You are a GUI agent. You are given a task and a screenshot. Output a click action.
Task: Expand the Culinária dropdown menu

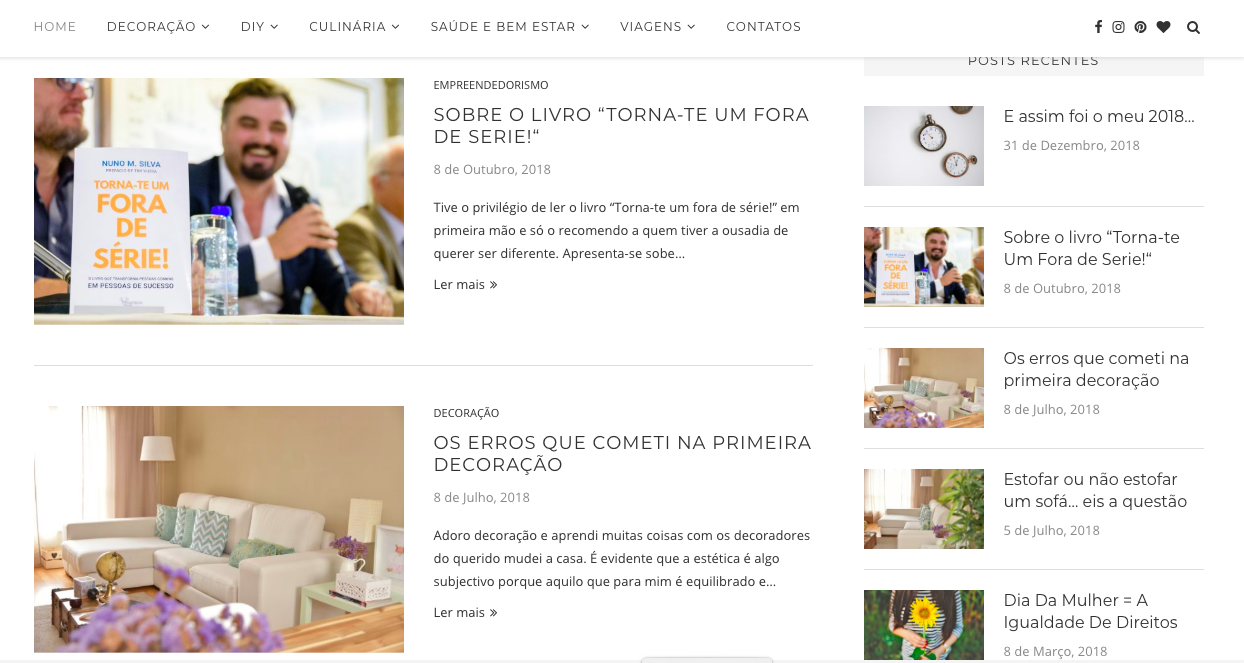(354, 27)
